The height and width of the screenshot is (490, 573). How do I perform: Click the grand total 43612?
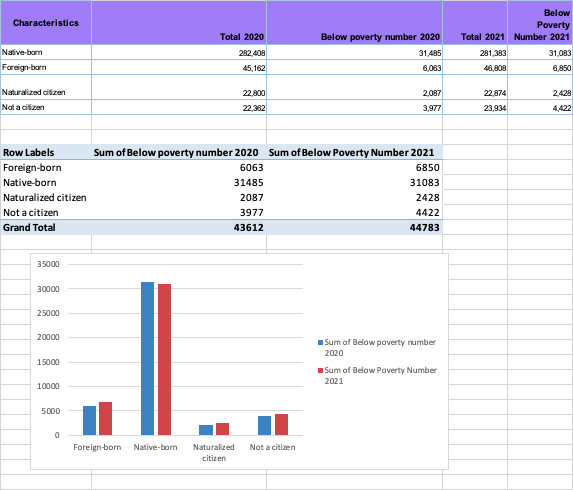coord(179,227)
